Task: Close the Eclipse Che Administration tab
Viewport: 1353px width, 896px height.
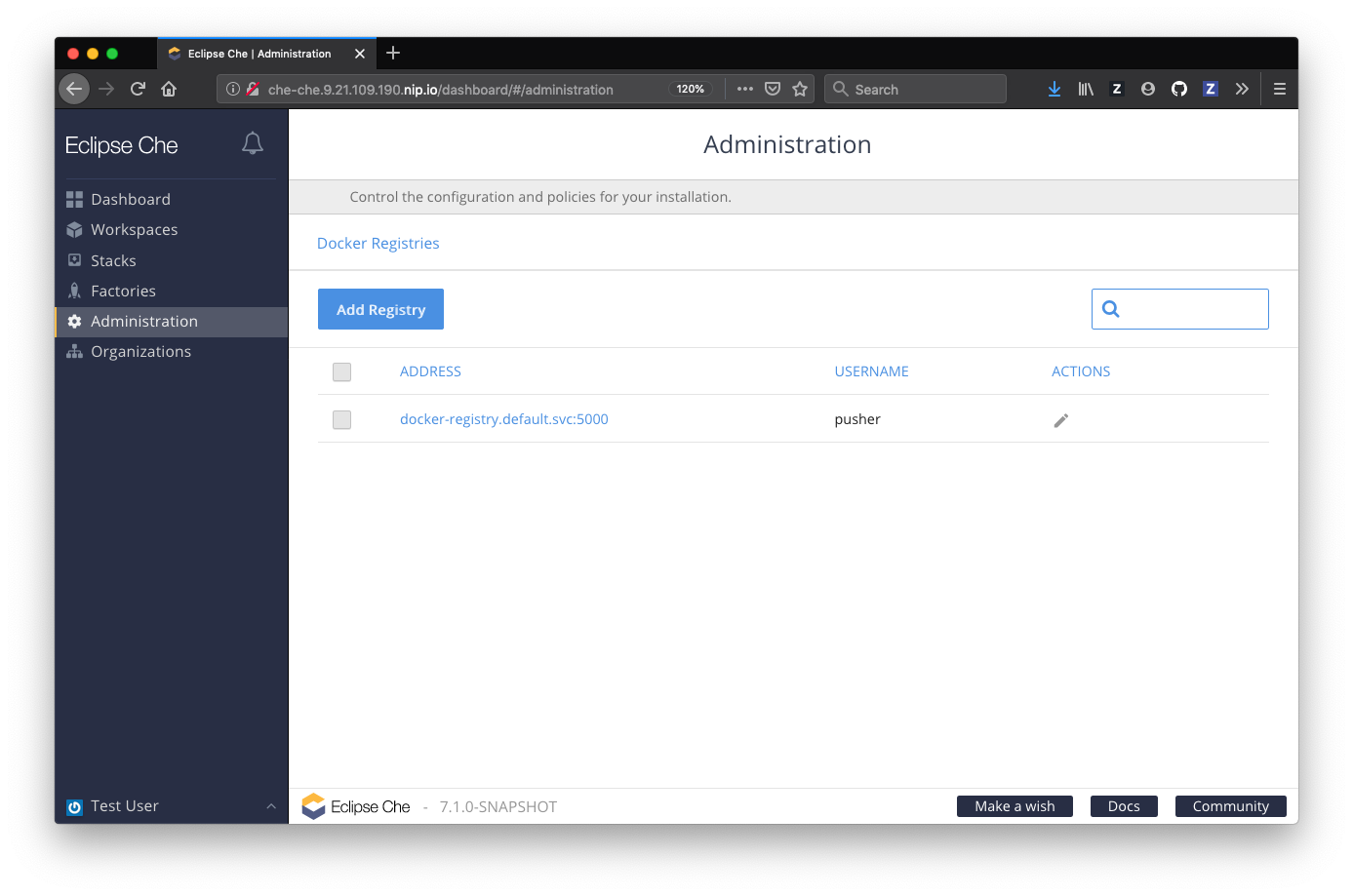Action: (360, 54)
